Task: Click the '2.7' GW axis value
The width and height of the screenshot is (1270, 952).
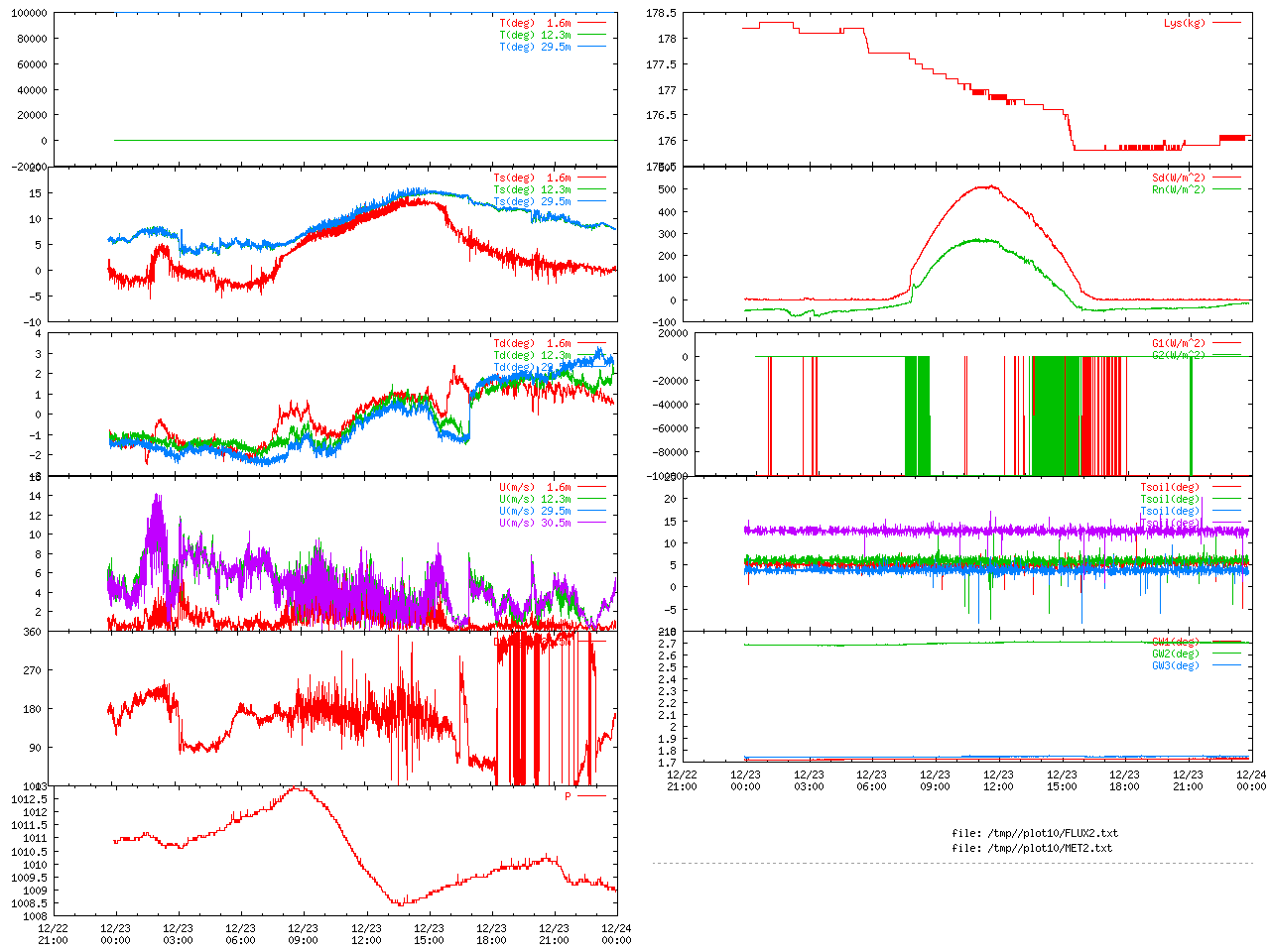Action: (x=667, y=645)
